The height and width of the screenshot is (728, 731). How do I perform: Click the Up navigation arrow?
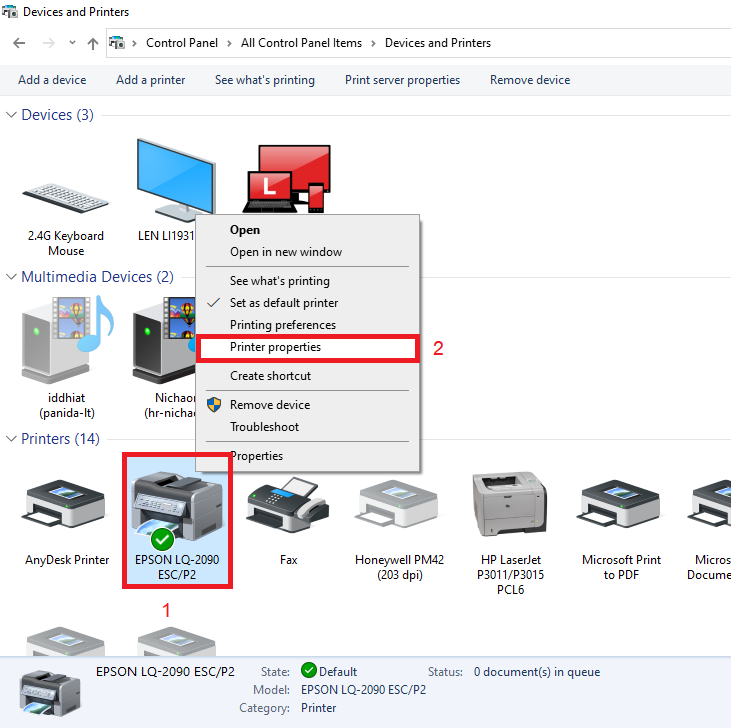93,43
